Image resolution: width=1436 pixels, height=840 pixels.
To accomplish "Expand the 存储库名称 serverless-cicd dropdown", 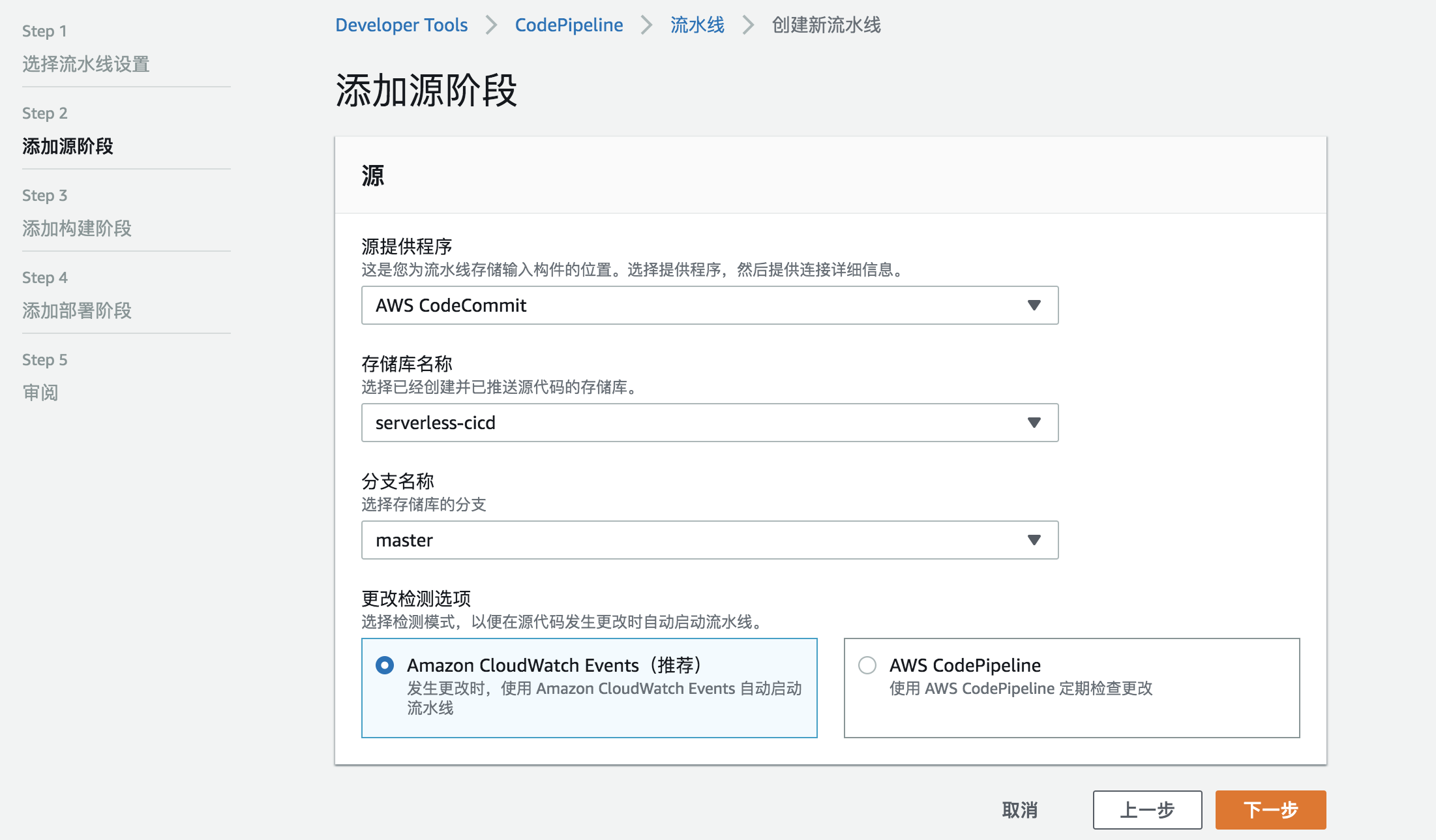I will (710, 423).
